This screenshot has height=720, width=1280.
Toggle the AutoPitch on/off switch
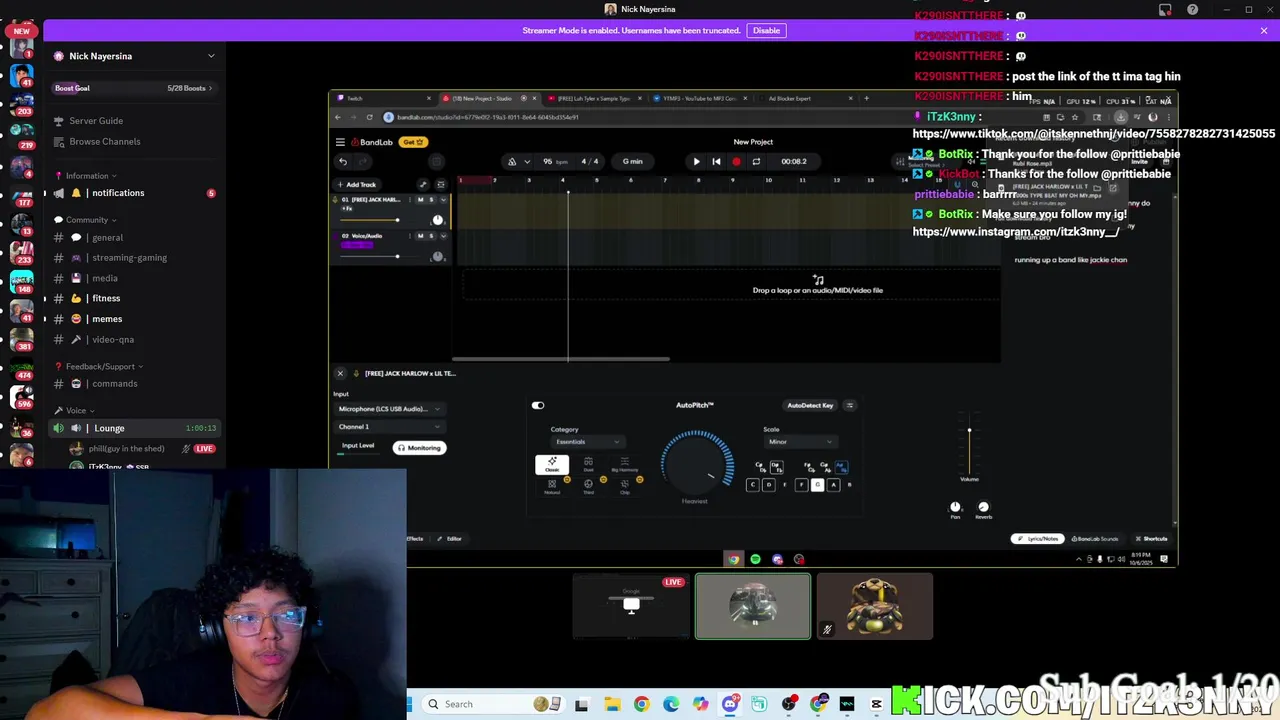tap(538, 405)
